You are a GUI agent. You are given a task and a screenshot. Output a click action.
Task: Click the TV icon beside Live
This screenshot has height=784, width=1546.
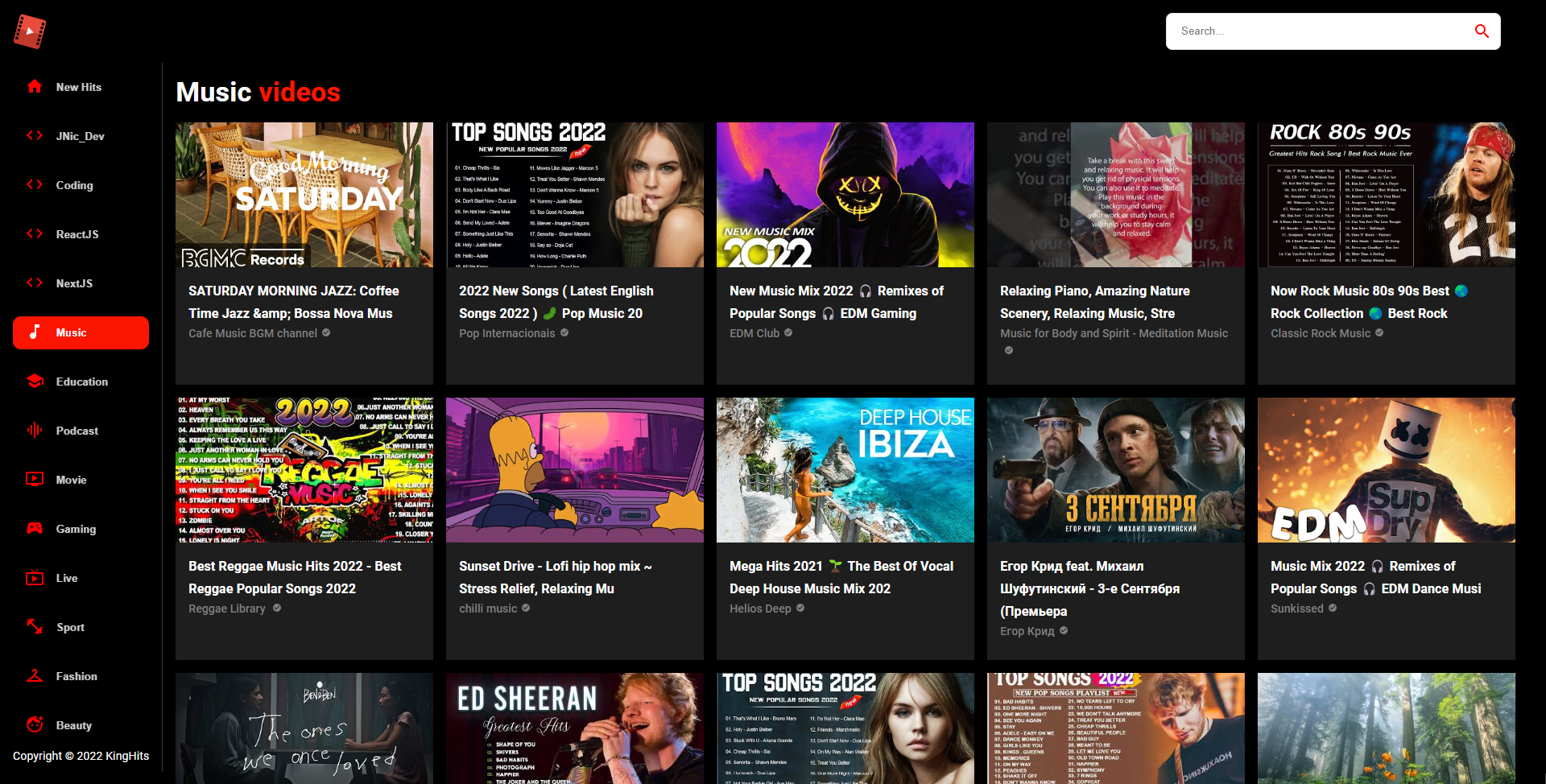point(35,577)
